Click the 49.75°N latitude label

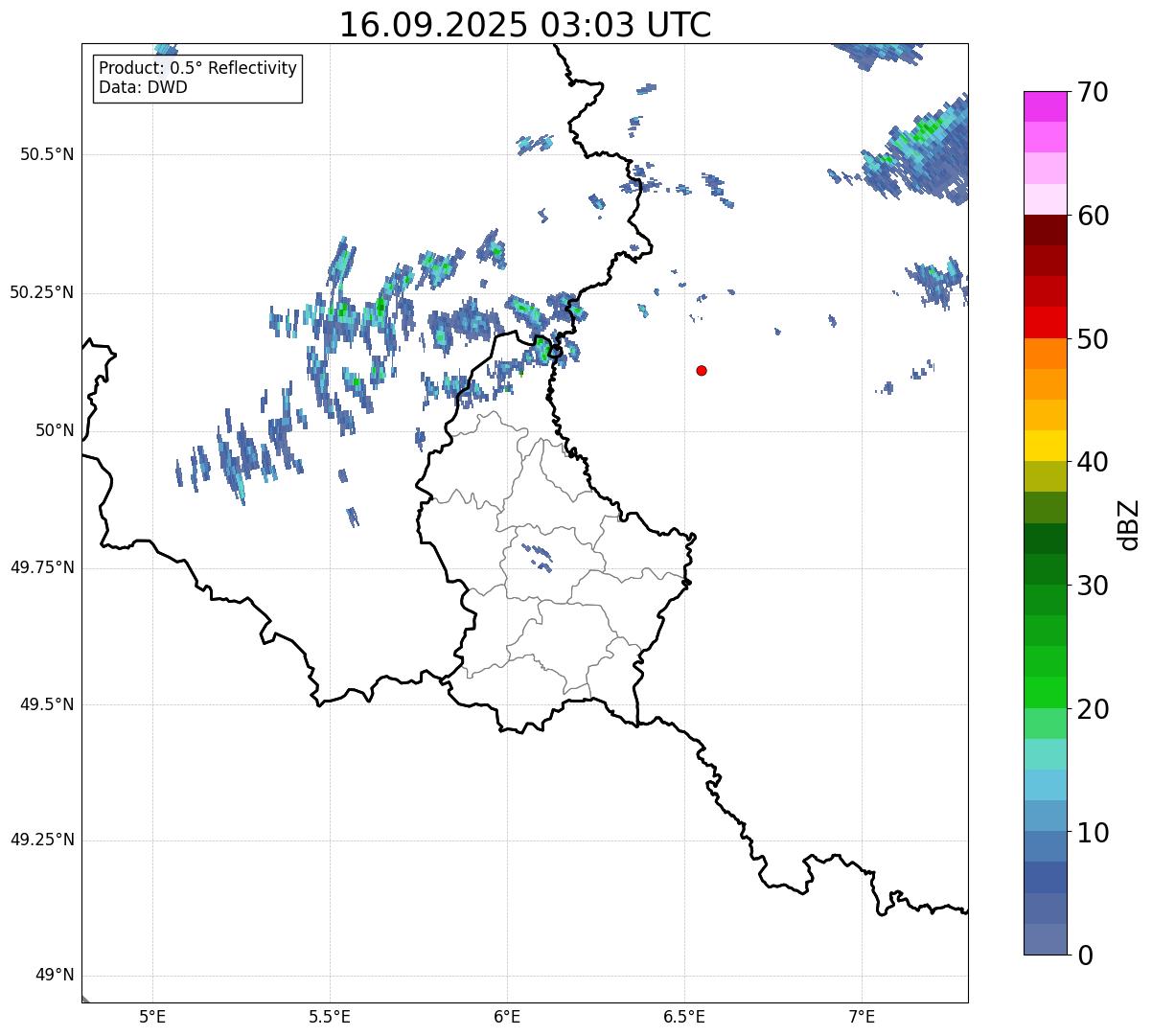click(42, 567)
